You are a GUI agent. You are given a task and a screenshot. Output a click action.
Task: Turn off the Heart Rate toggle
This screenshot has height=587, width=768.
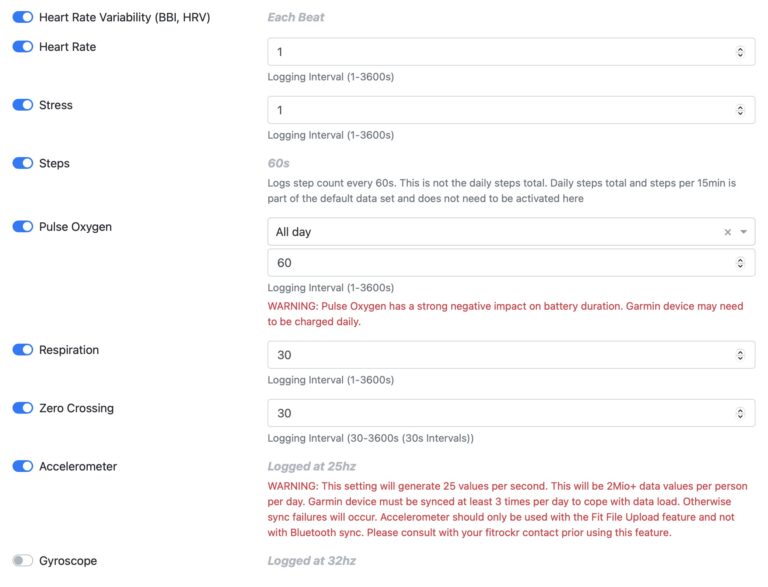[x=23, y=47]
